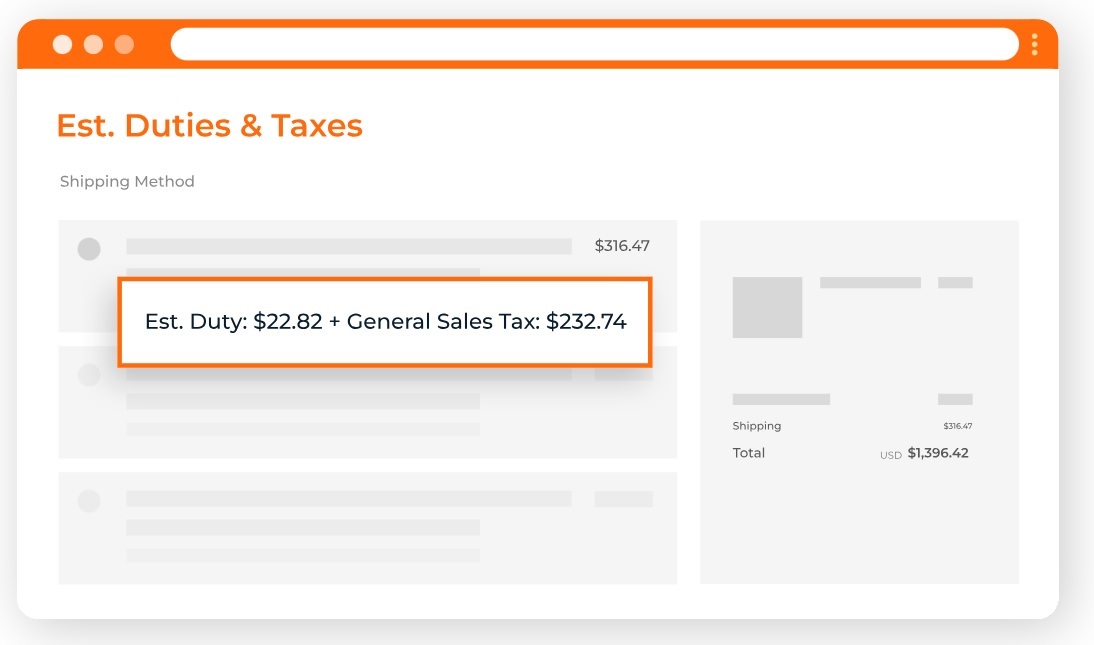Click the middle window dot in header
1094x645 pixels.
(x=94, y=44)
